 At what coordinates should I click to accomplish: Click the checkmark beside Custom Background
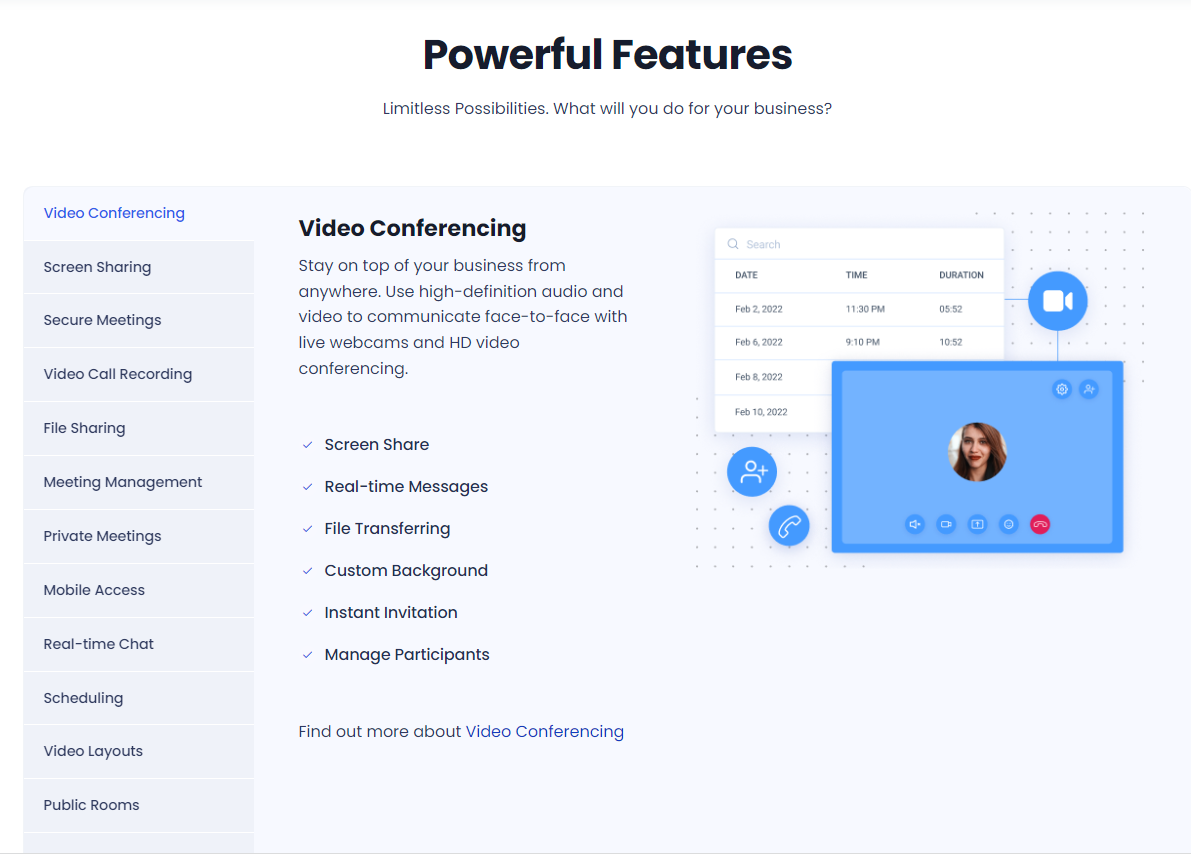coord(308,570)
